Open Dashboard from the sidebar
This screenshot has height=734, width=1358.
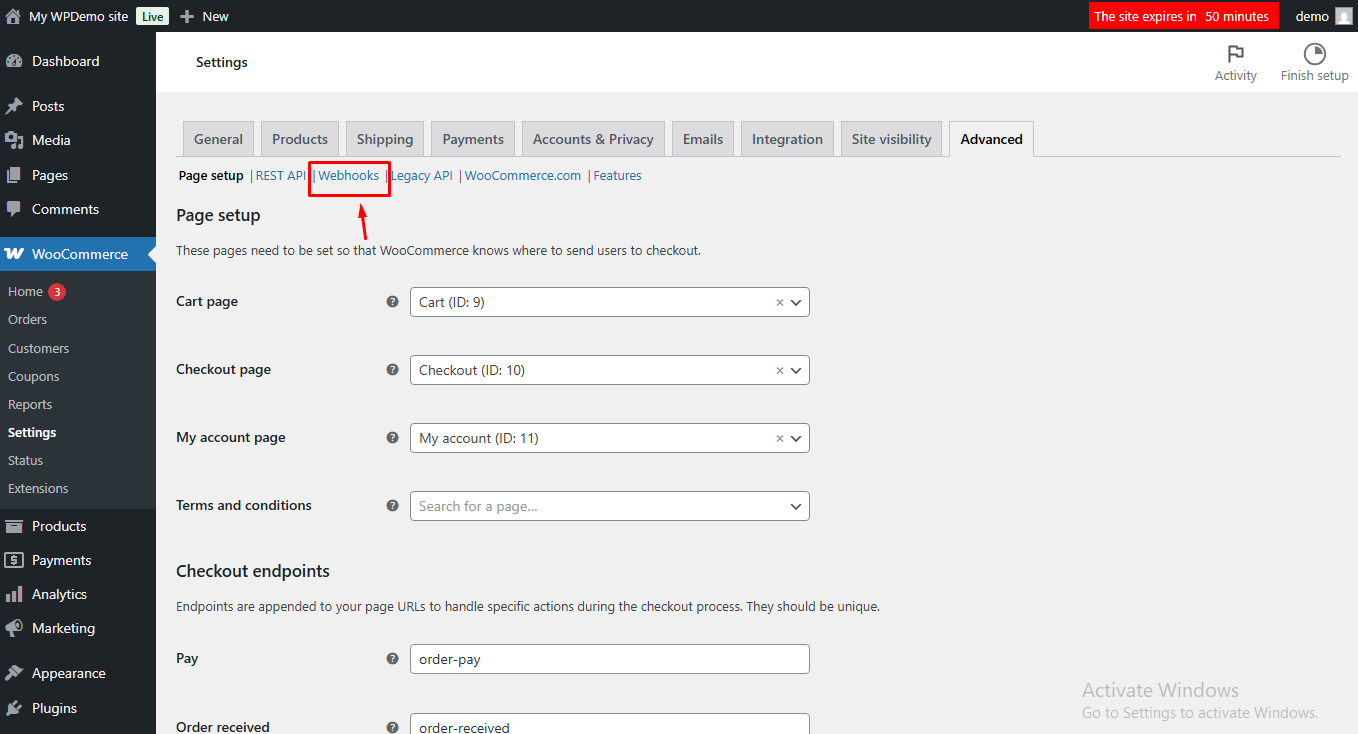65,61
